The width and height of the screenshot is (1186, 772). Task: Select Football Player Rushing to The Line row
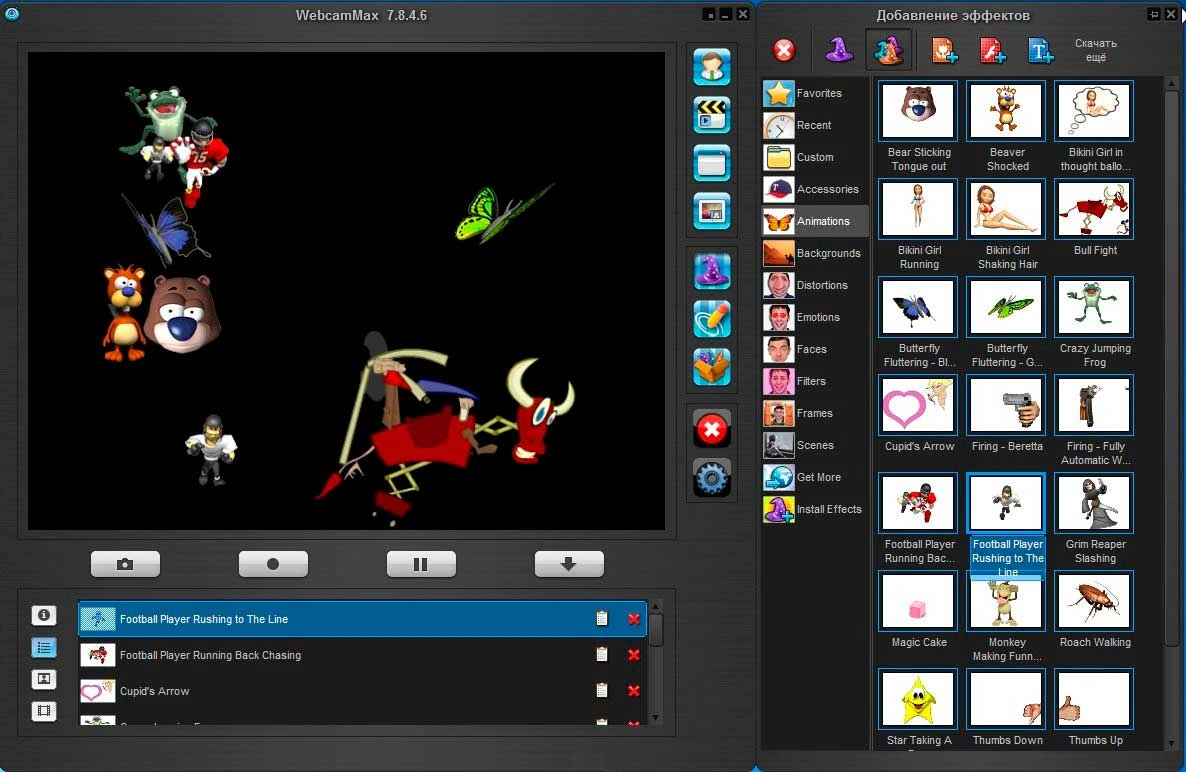(x=362, y=619)
